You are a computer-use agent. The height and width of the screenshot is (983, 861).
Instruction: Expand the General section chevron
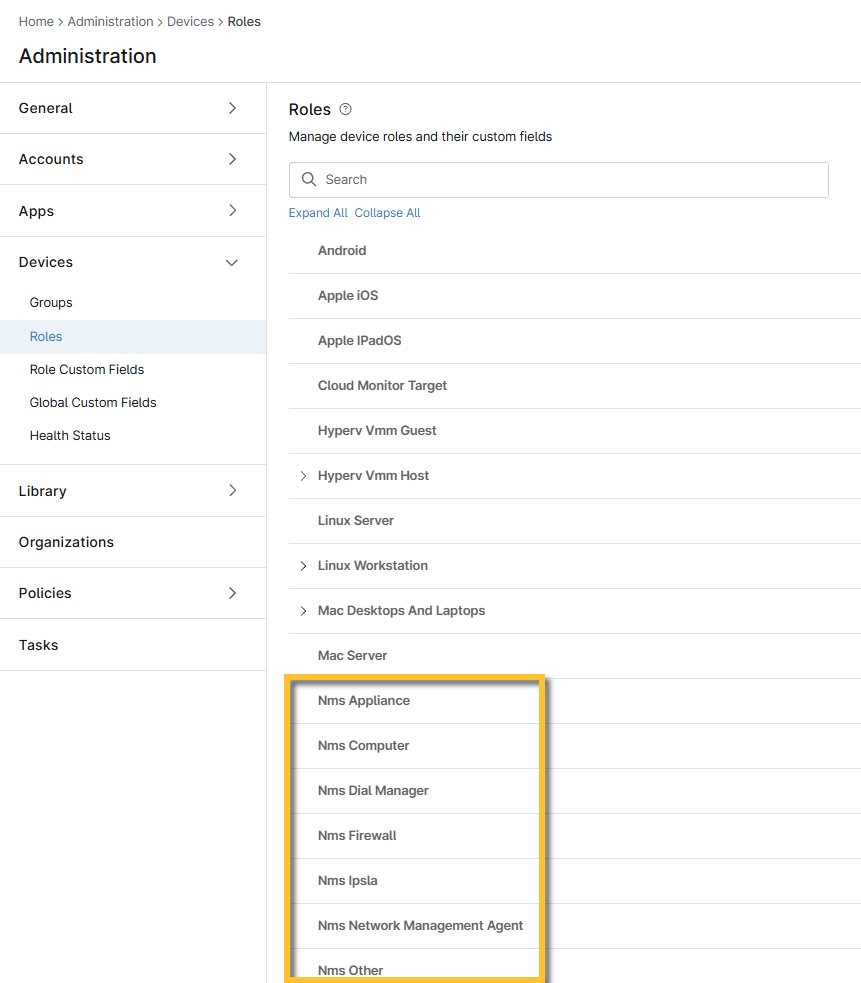click(x=232, y=108)
